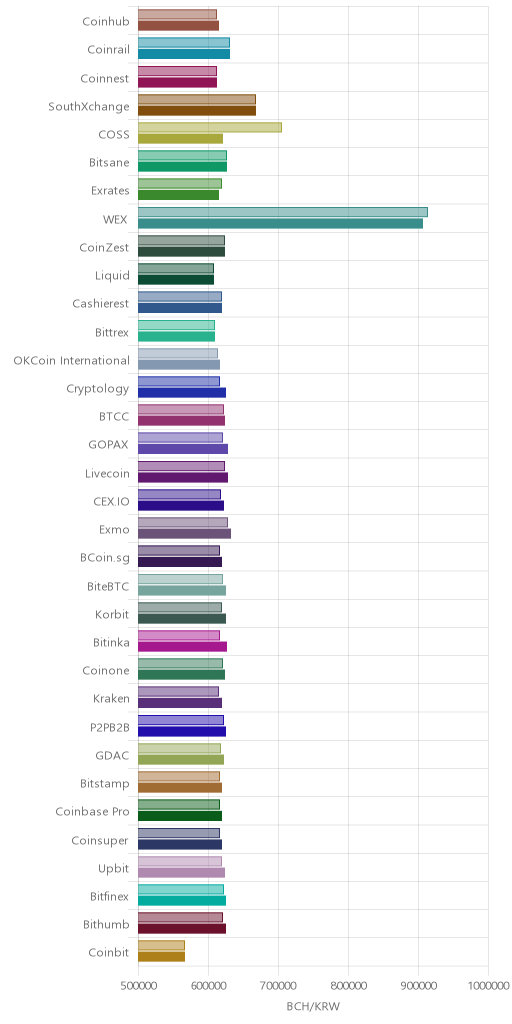Select the Exmo label

tap(114, 530)
